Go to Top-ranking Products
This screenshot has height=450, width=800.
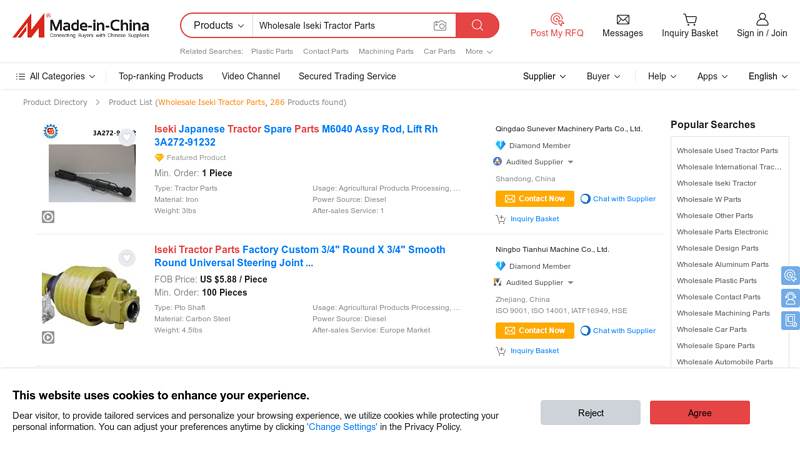click(160, 76)
